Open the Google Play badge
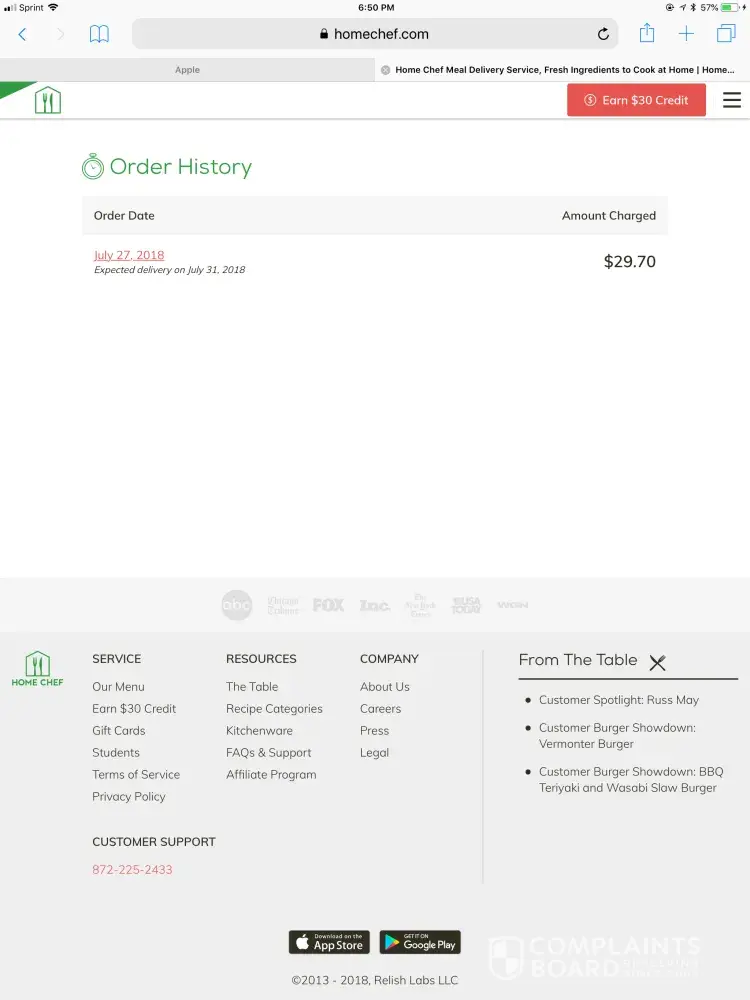 pyautogui.click(x=420, y=942)
